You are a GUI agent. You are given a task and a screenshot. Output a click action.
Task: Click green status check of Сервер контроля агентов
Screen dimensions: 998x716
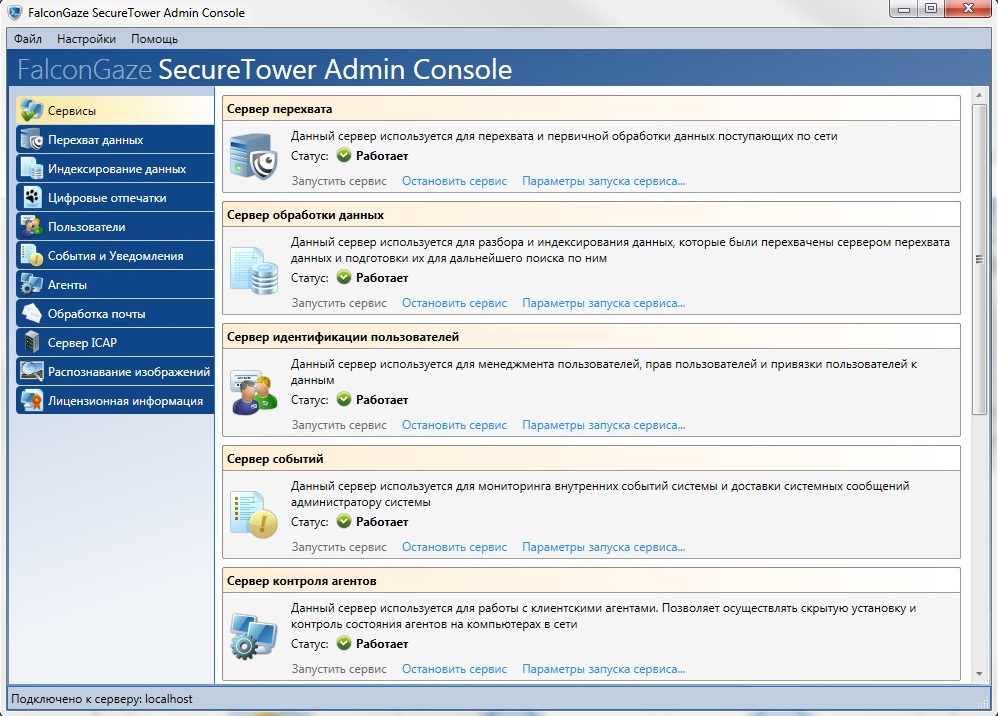(344, 643)
